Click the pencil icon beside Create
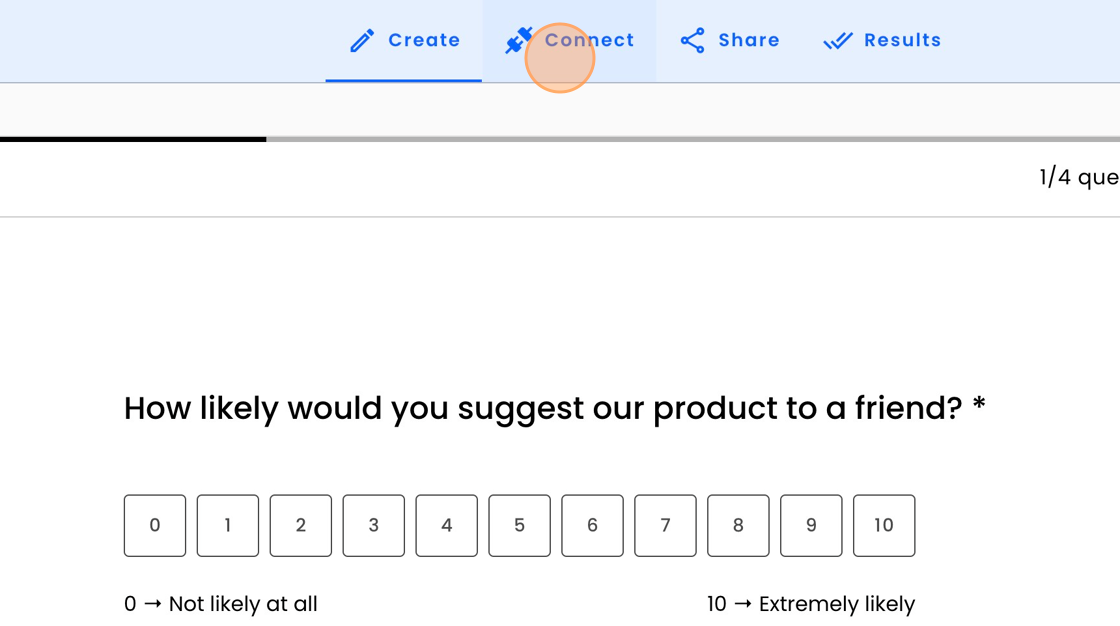 [x=362, y=41]
